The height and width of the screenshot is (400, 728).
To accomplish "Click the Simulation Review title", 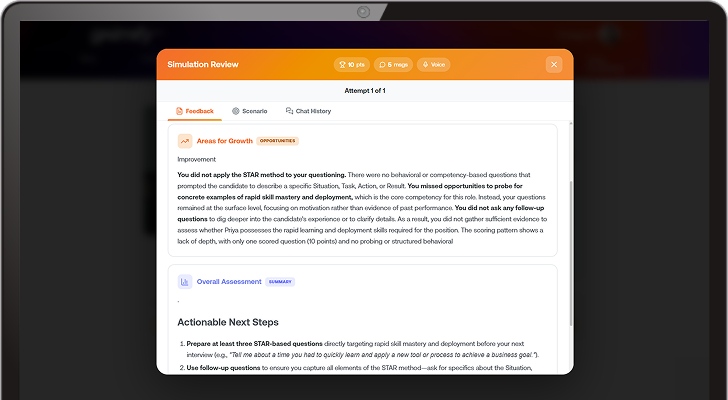I will click(x=203, y=65).
